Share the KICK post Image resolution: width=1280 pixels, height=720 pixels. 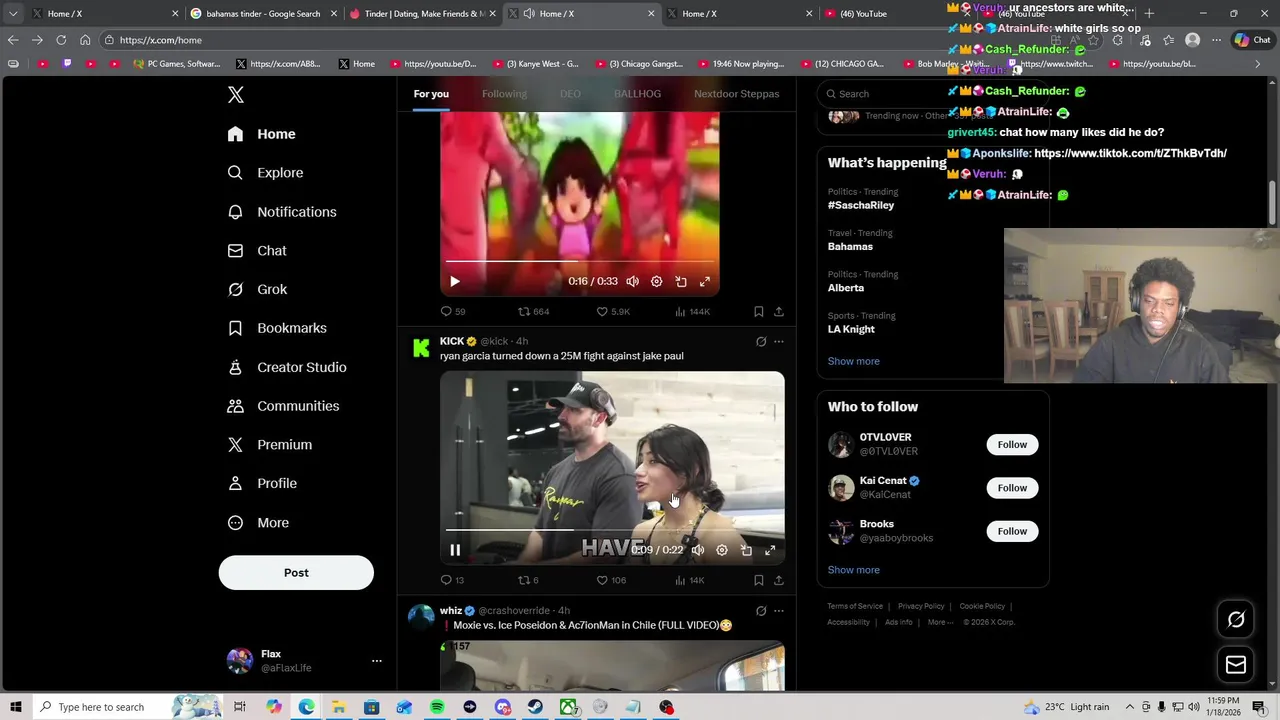click(x=779, y=580)
